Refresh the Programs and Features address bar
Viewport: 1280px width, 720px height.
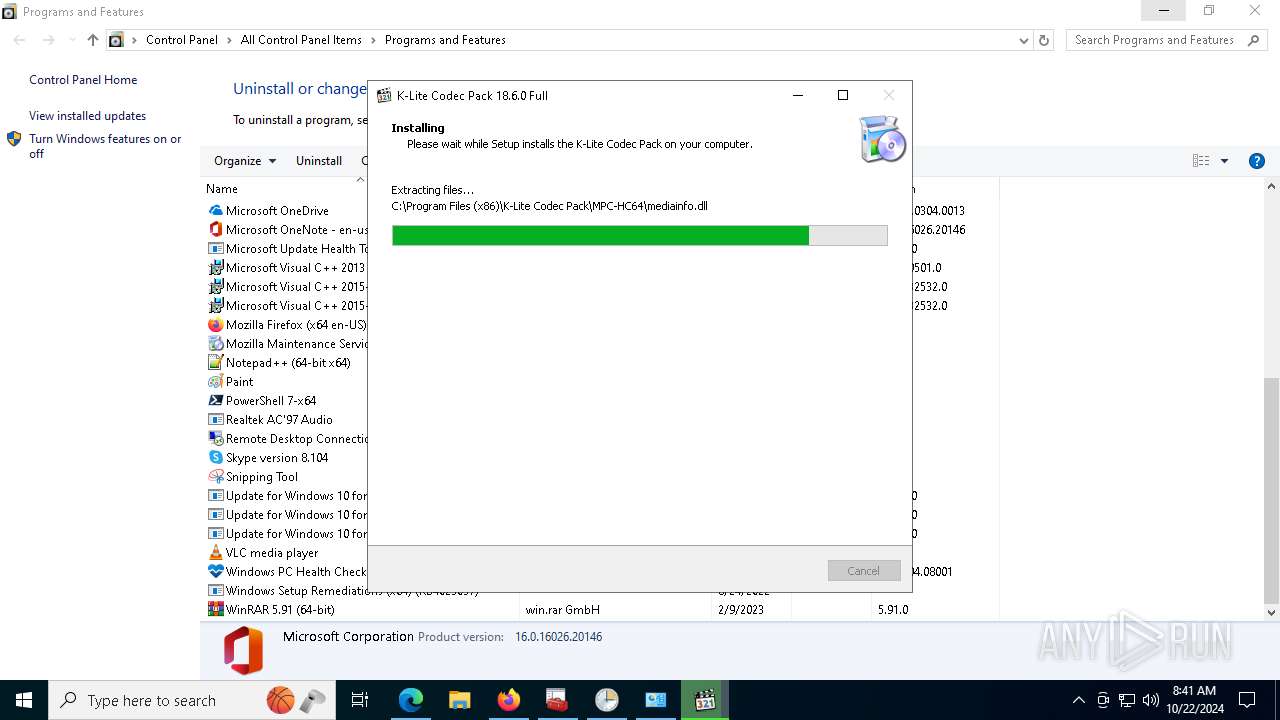(x=1044, y=40)
